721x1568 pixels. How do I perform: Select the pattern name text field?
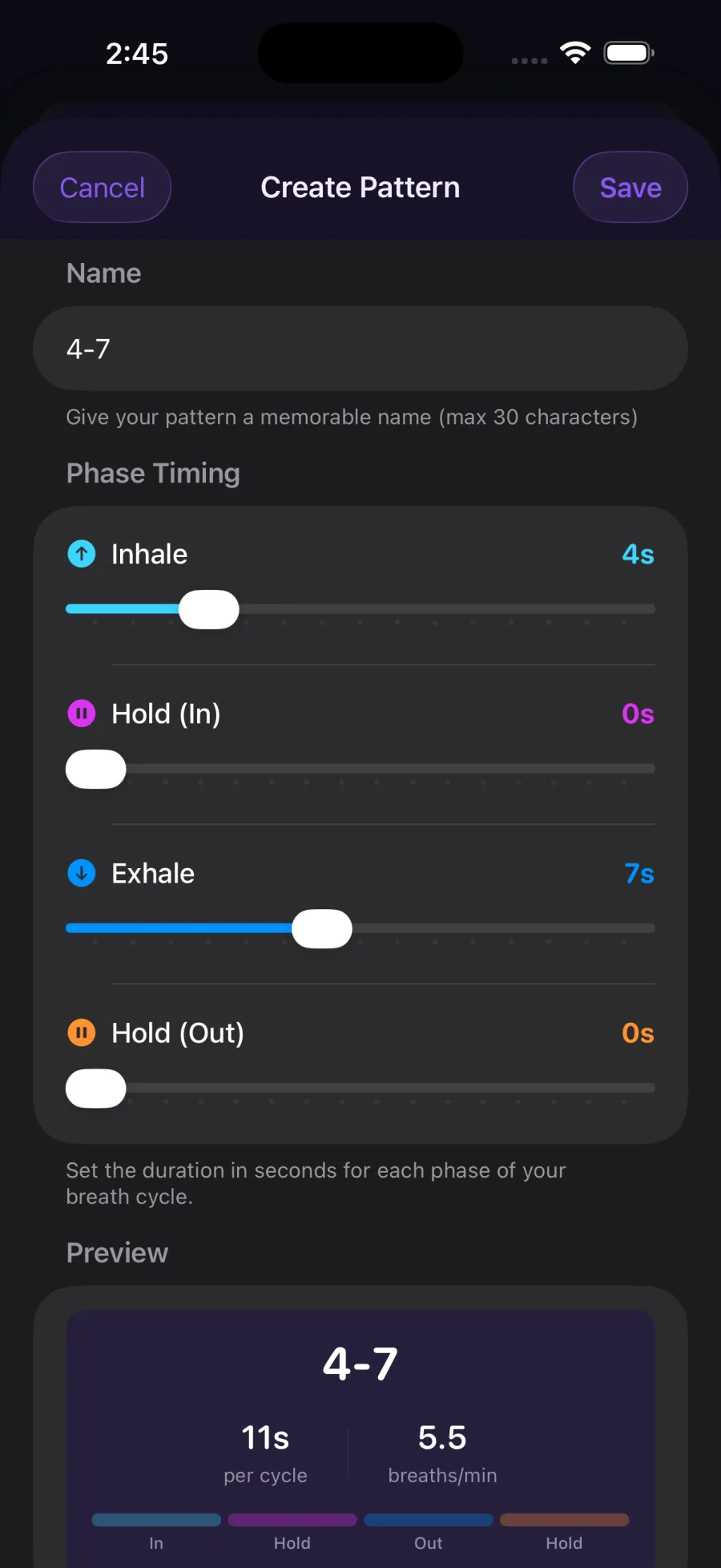point(360,349)
